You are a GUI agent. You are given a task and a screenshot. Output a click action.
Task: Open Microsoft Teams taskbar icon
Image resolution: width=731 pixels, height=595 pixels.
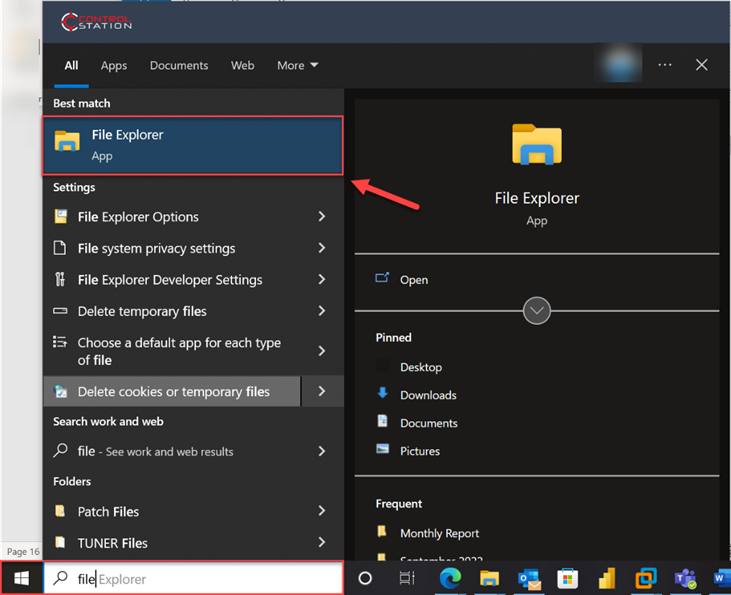point(685,578)
